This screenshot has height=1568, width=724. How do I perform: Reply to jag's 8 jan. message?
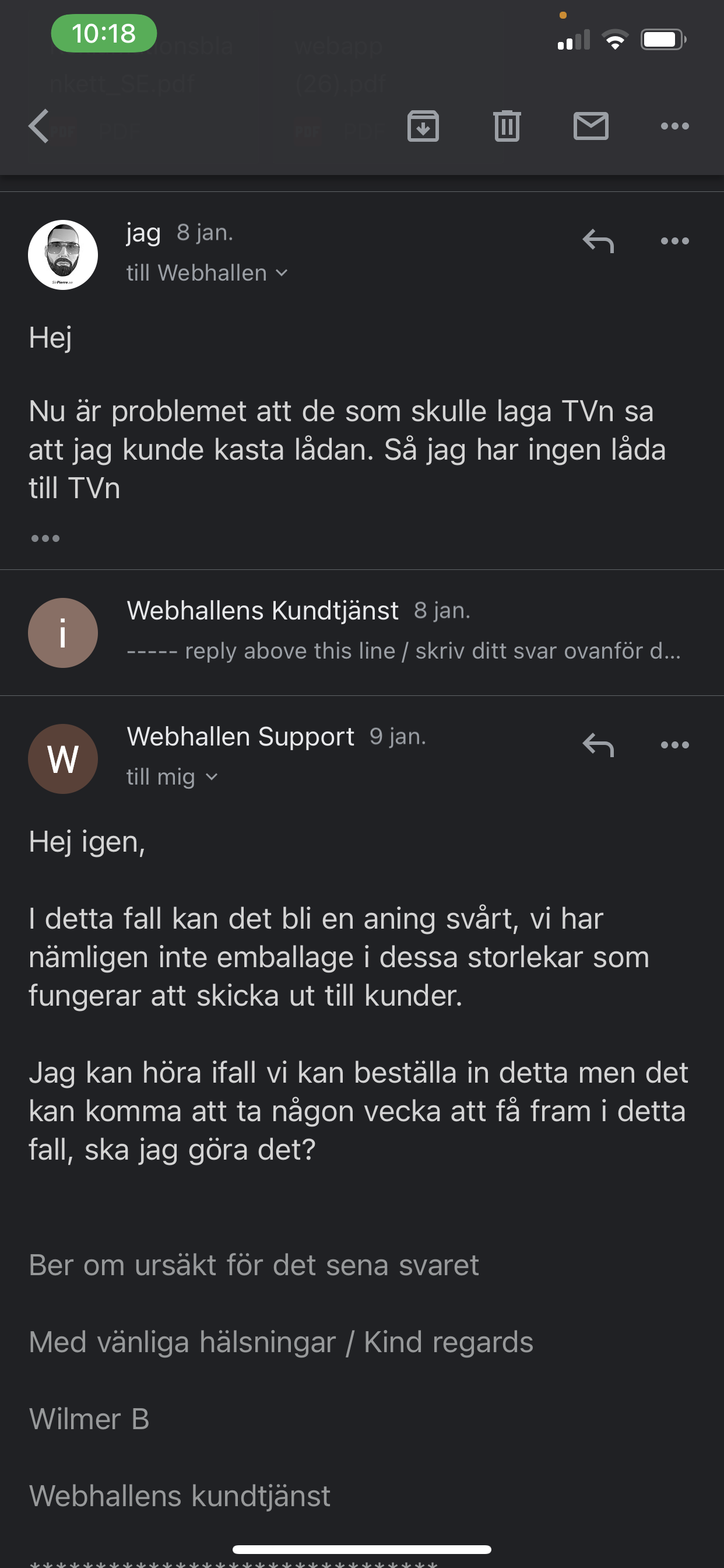click(598, 241)
